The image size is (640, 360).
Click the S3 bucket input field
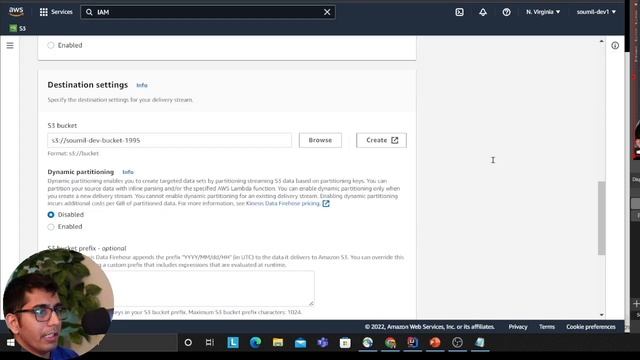[x=169, y=140]
